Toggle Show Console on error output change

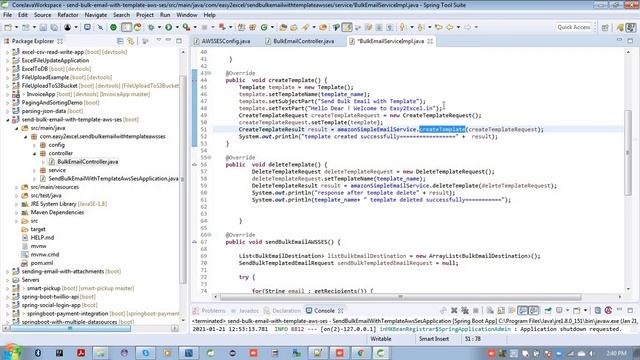pos(533,311)
